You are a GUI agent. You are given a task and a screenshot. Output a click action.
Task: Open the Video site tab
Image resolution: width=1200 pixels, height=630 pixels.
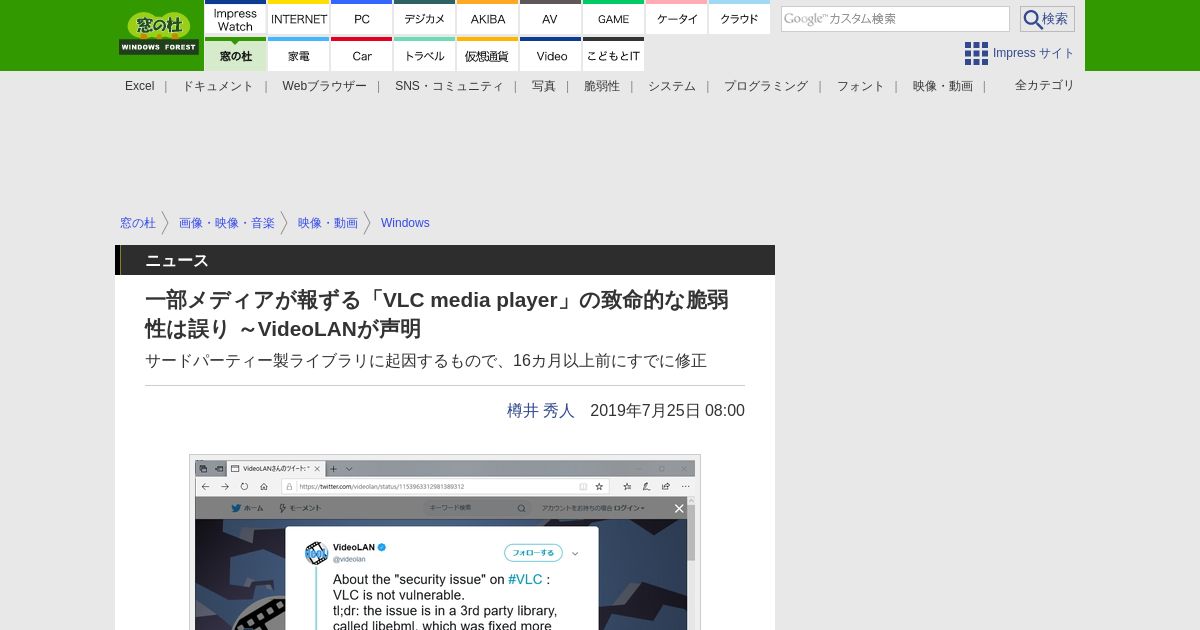point(550,55)
